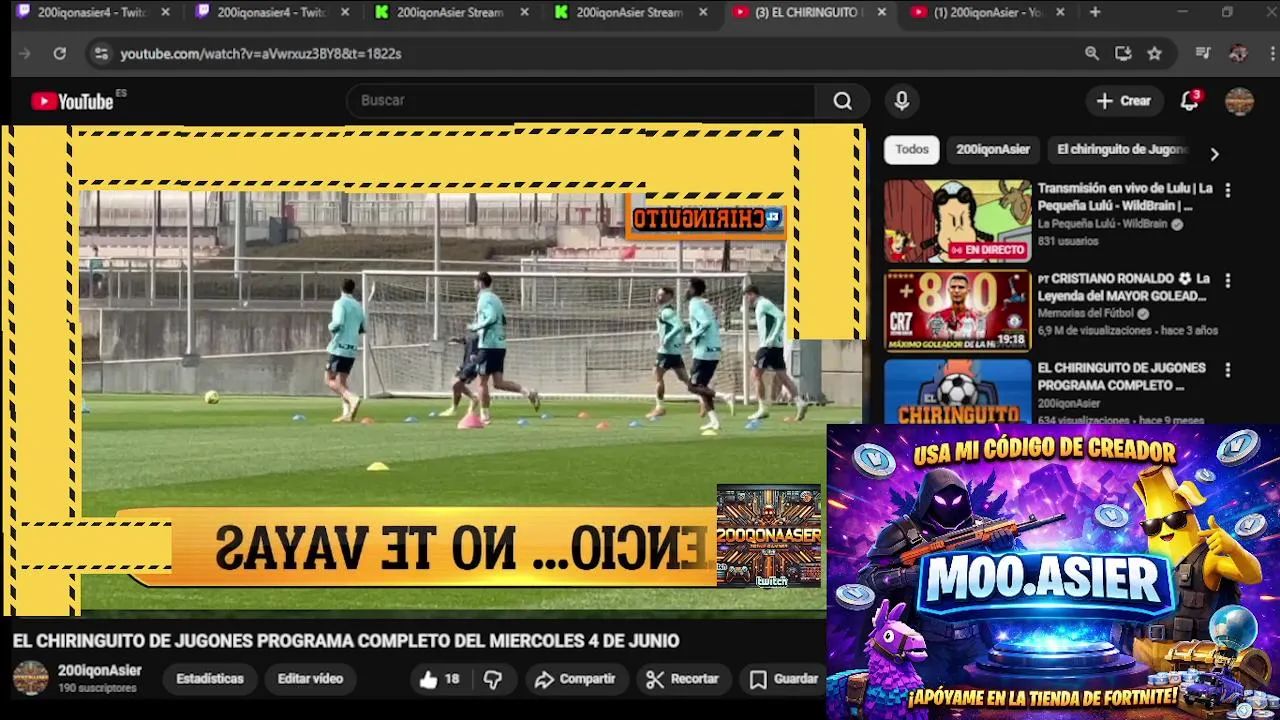Click the install app icon in address bar

pos(1123,54)
